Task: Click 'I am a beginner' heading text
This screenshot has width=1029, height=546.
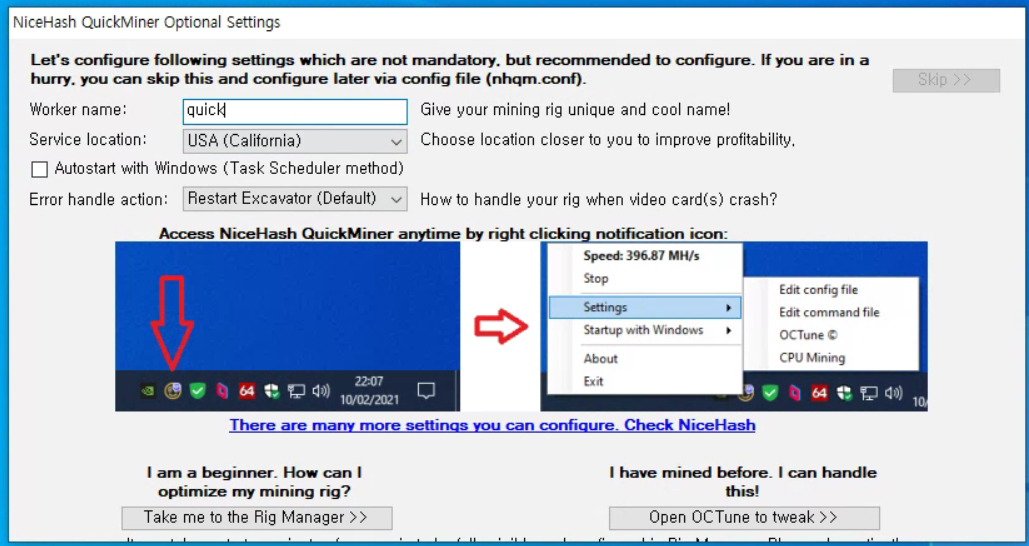Action: pos(254,482)
